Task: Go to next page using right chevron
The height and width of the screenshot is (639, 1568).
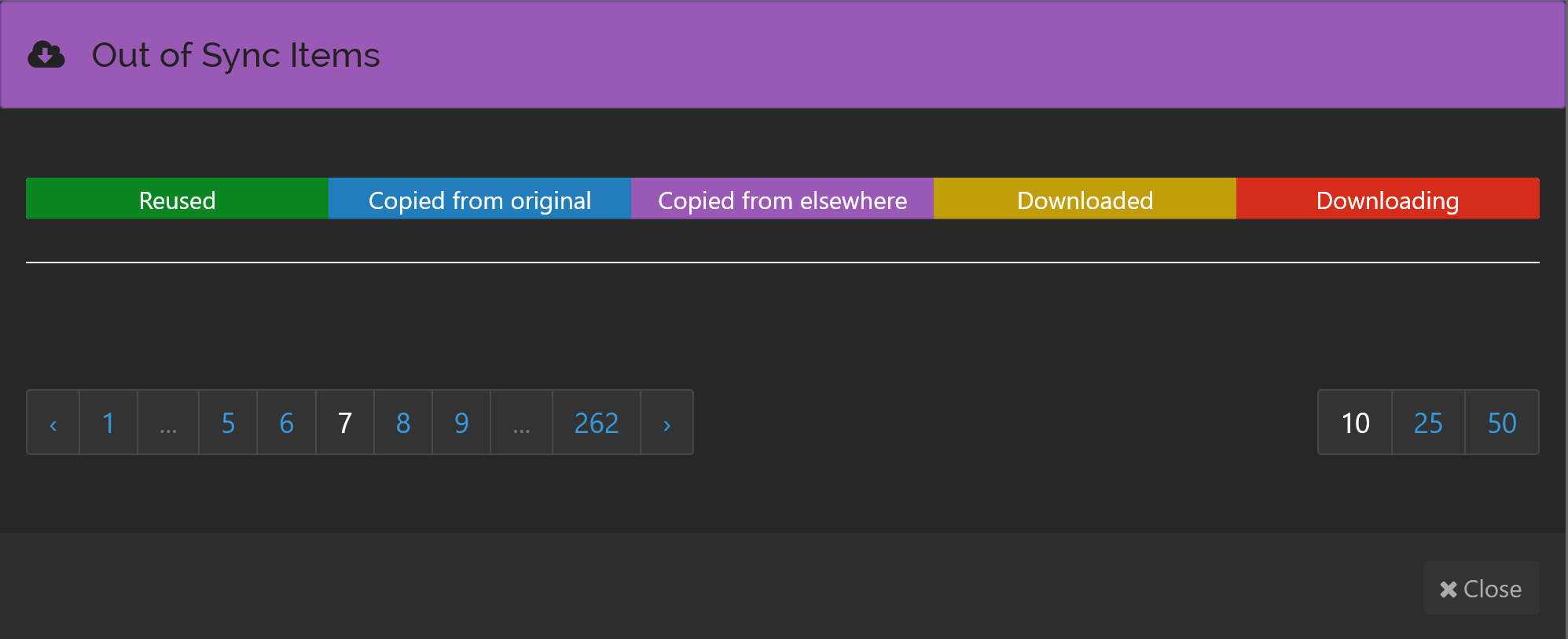Action: (666, 423)
